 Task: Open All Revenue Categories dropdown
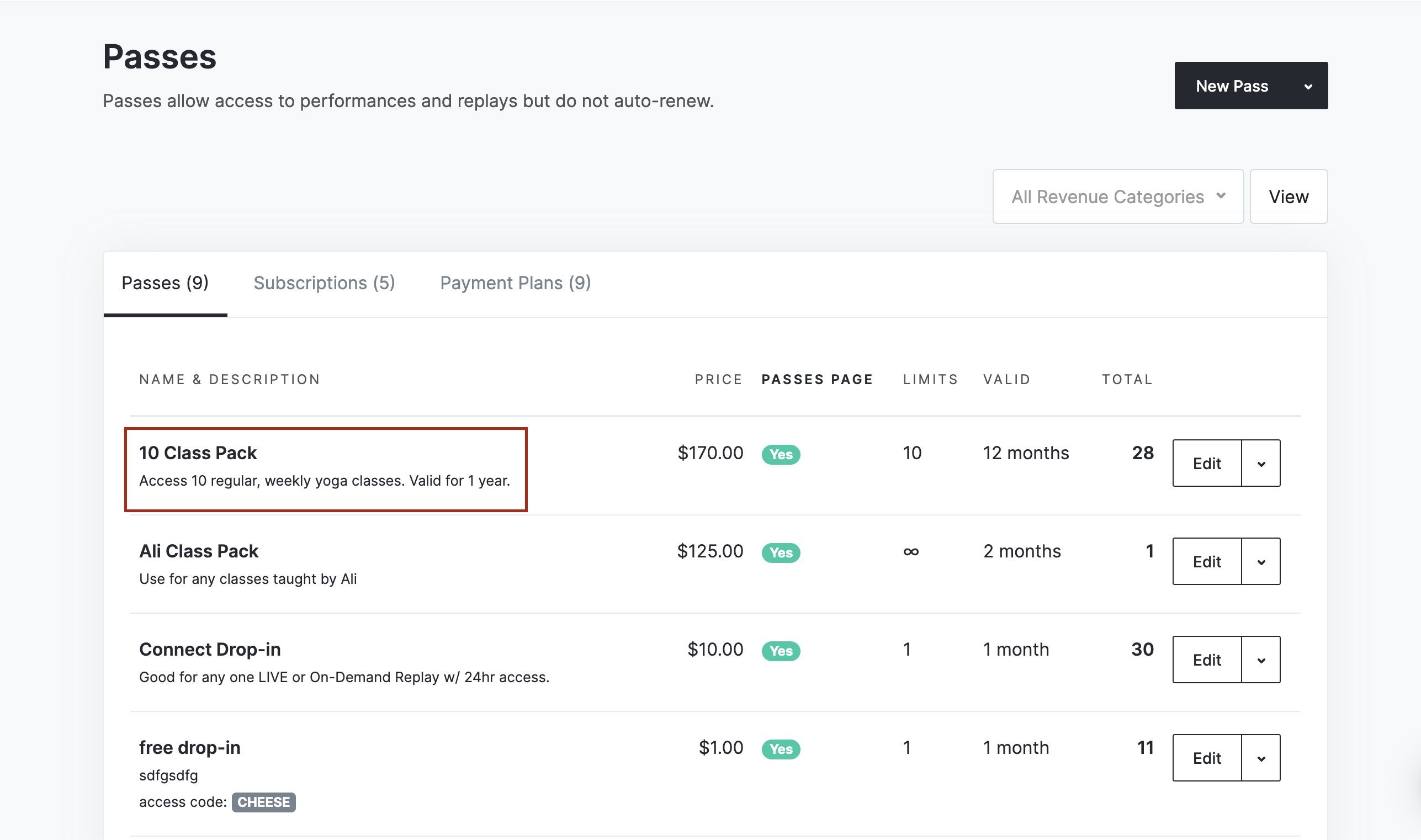click(x=1117, y=196)
